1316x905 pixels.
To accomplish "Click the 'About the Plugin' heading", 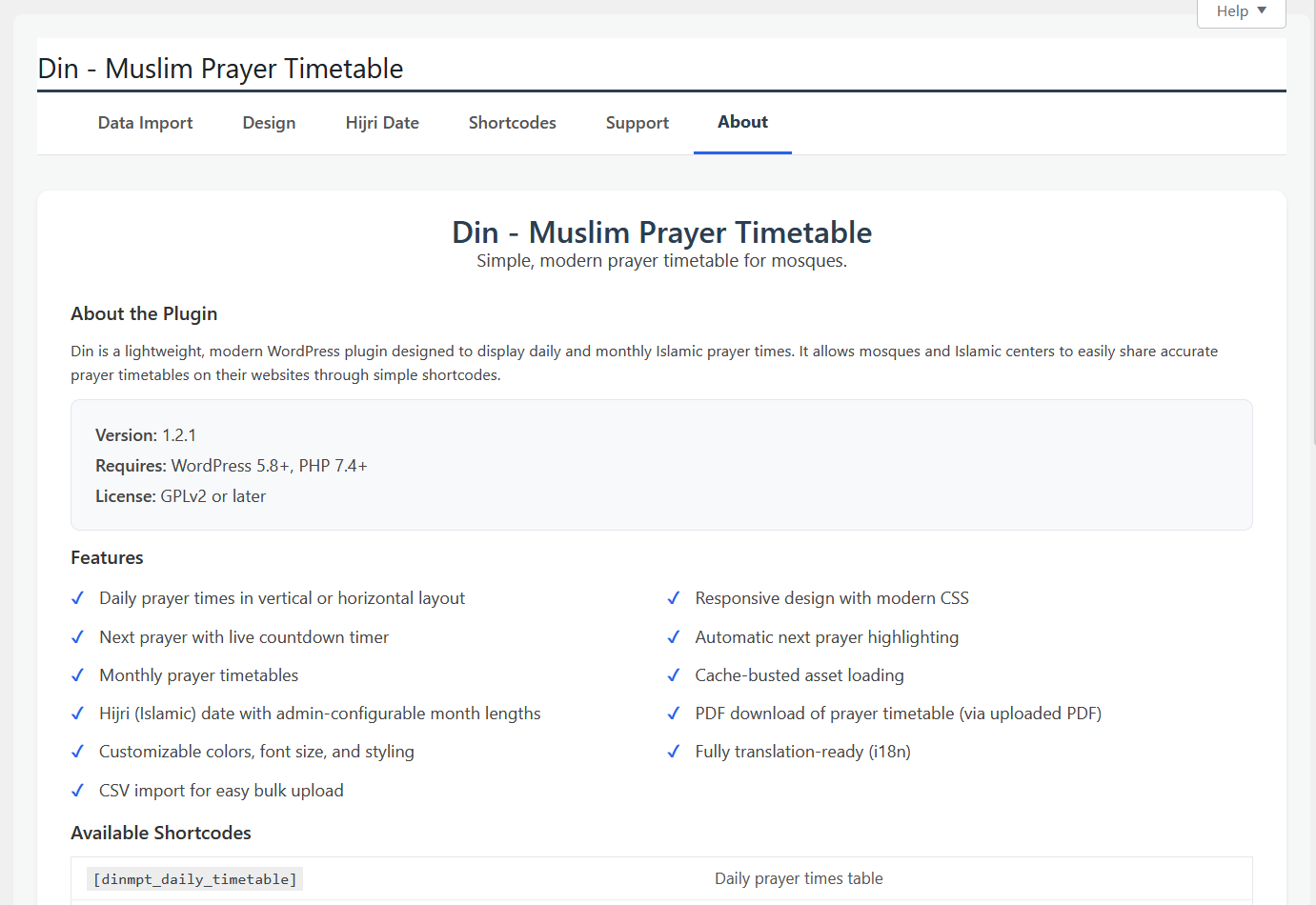I will point(144,314).
